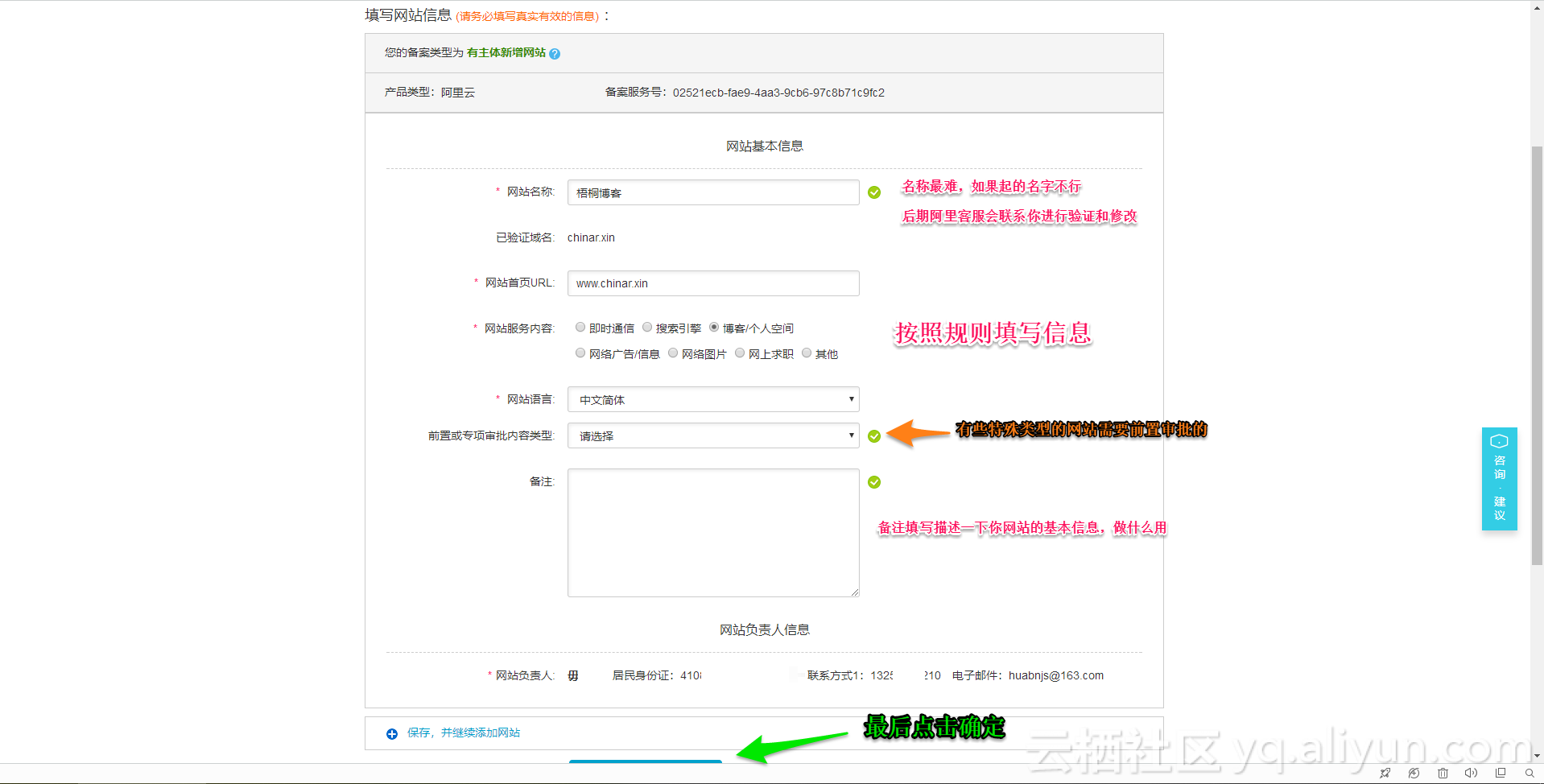Click the read-aloud icon in the bottom toolbar

(1414, 773)
